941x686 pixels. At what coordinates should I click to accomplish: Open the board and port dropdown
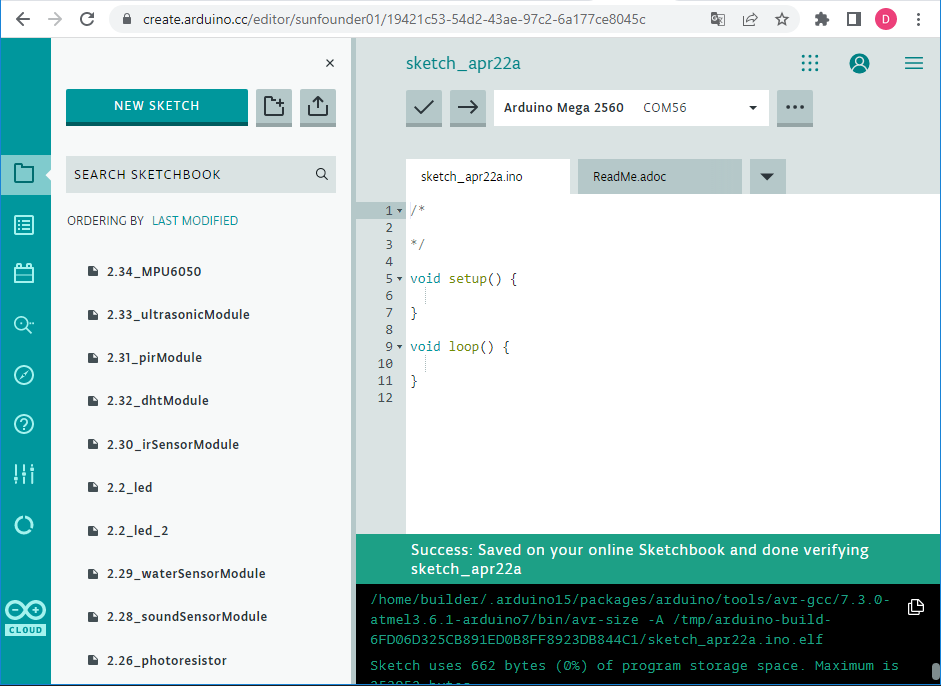[631, 108]
